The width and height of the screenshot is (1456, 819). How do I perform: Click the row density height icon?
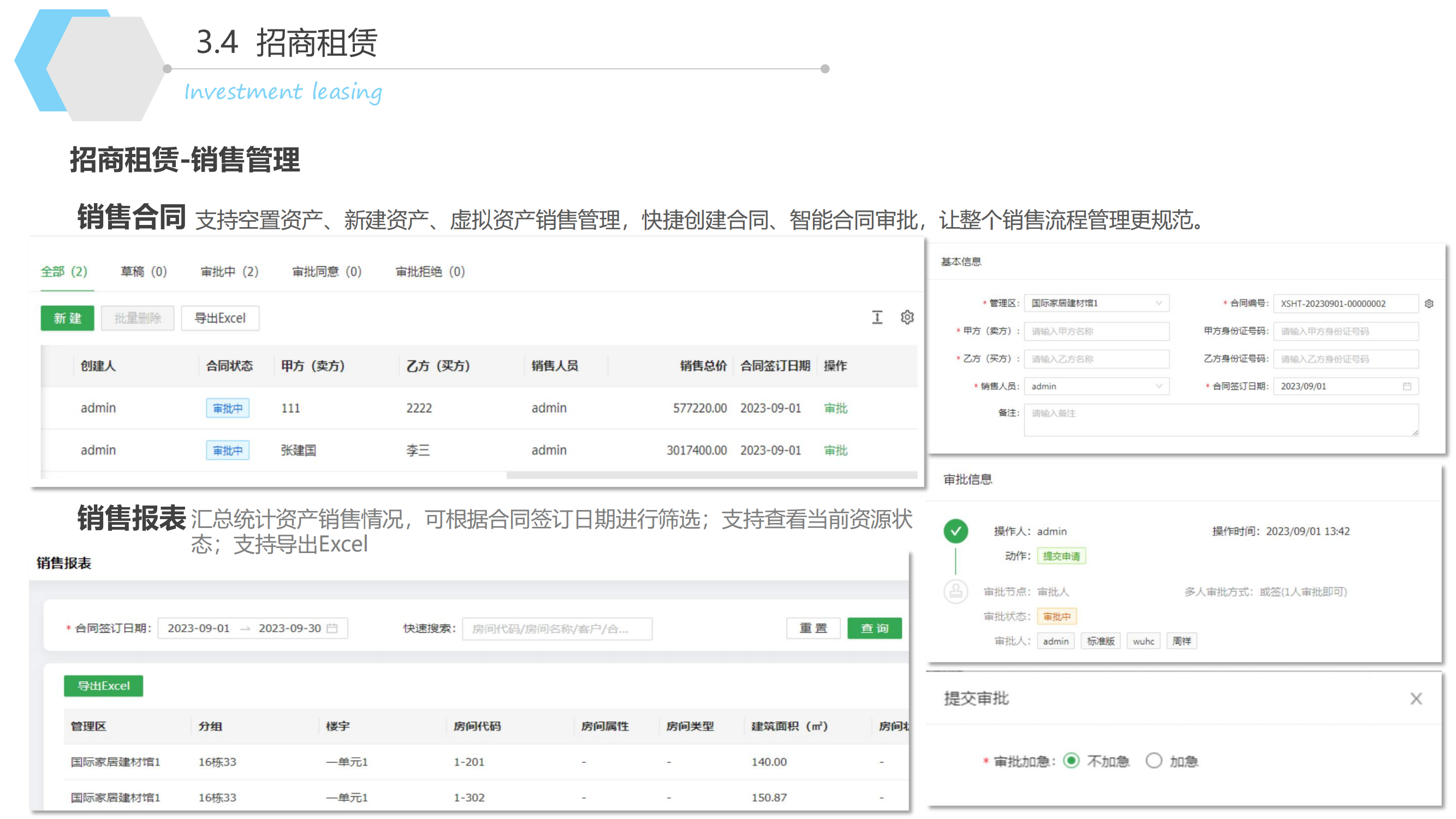click(877, 318)
